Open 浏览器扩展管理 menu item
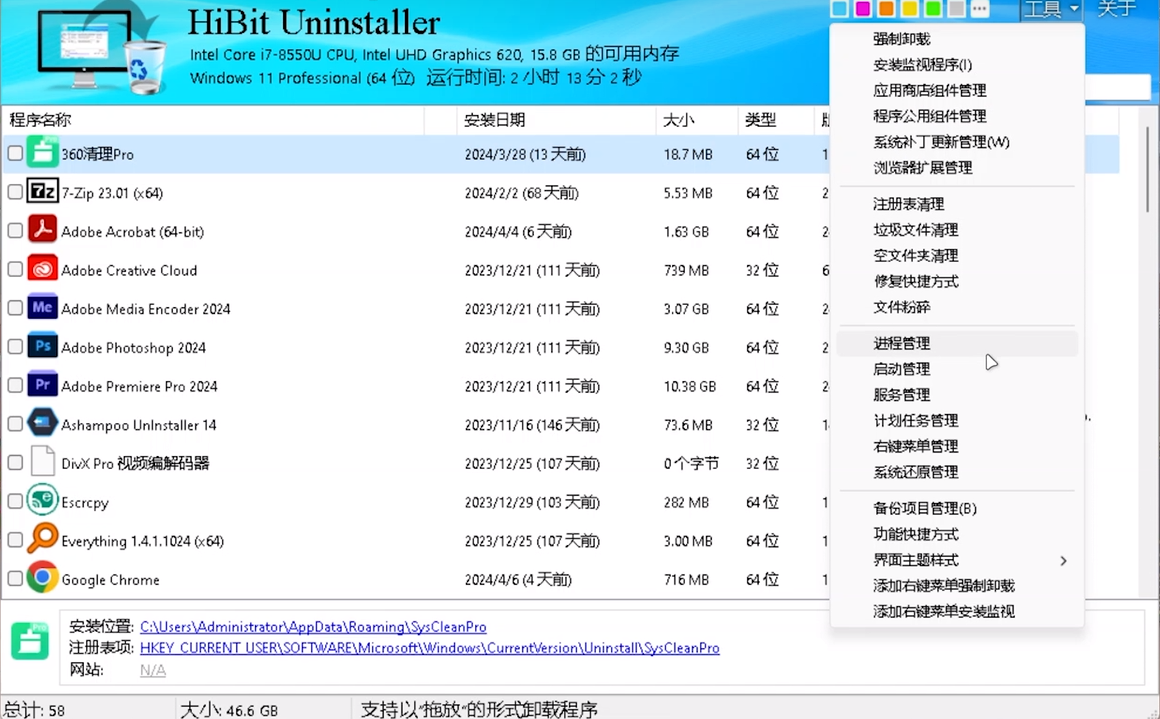This screenshot has height=719, width=1160. coord(957,168)
